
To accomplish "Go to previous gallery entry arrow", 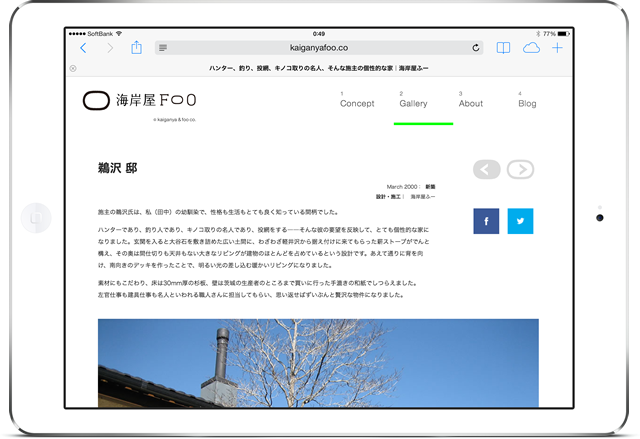I will [487, 169].
